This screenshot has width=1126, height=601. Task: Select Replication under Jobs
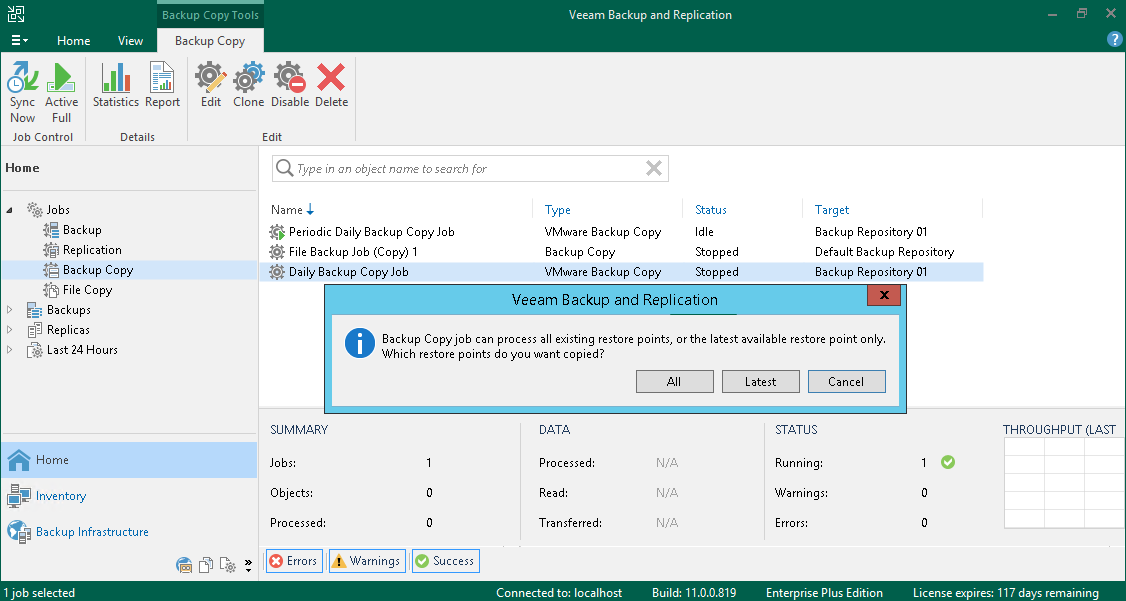click(92, 250)
